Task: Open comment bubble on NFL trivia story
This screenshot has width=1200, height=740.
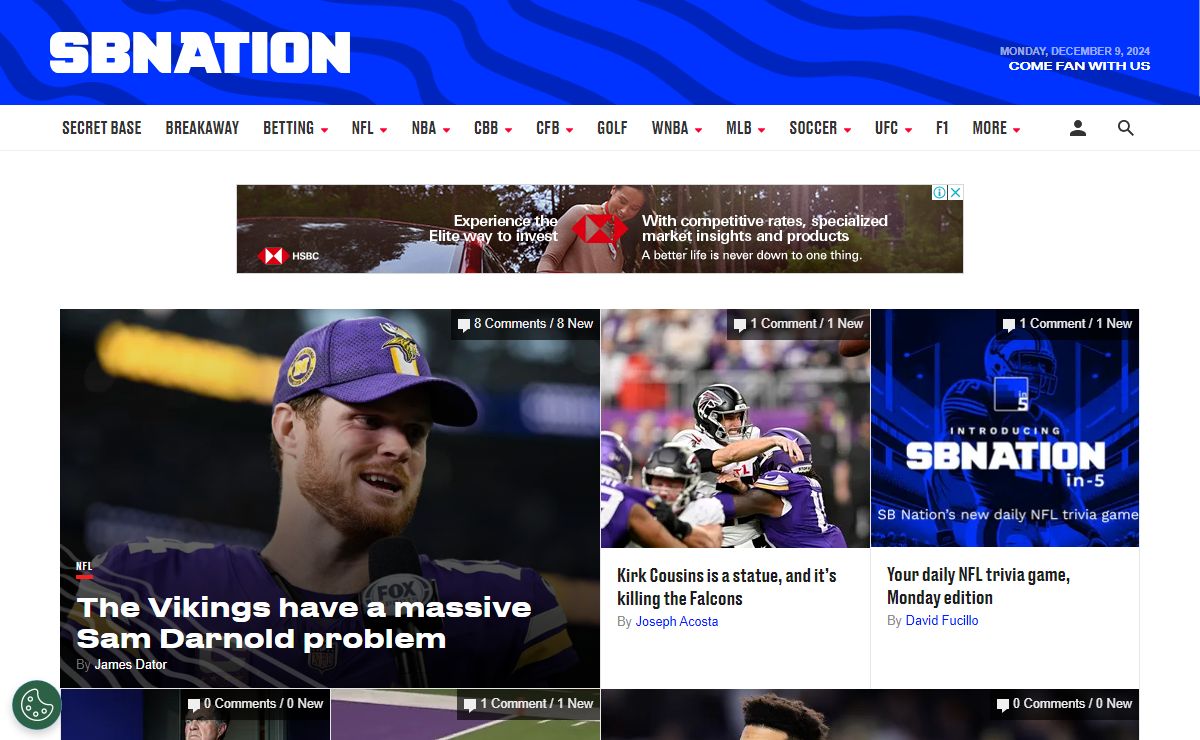Action: pos(1067,324)
